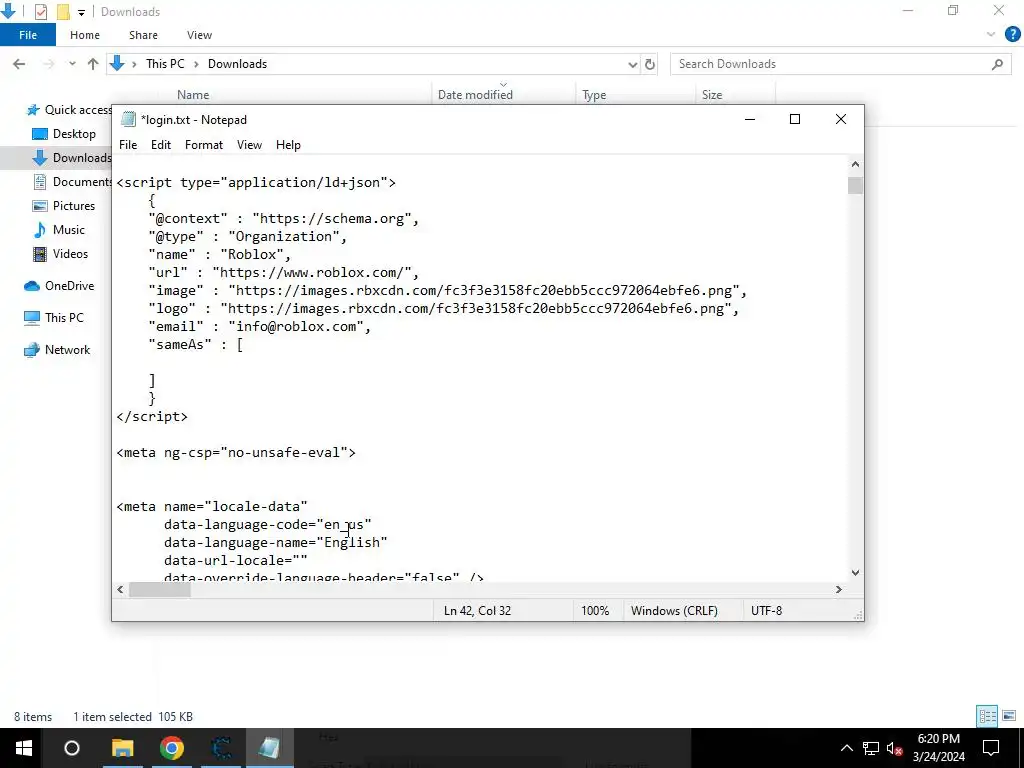The width and height of the screenshot is (1024, 768).
Task: Select Pictures in the navigation pane
Action: point(64,206)
